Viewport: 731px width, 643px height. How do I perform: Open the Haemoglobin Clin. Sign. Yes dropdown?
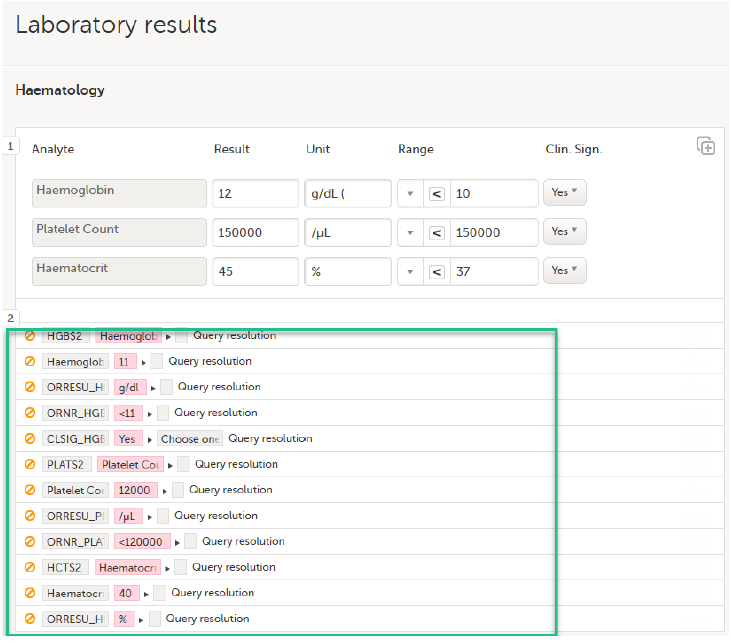(x=564, y=193)
